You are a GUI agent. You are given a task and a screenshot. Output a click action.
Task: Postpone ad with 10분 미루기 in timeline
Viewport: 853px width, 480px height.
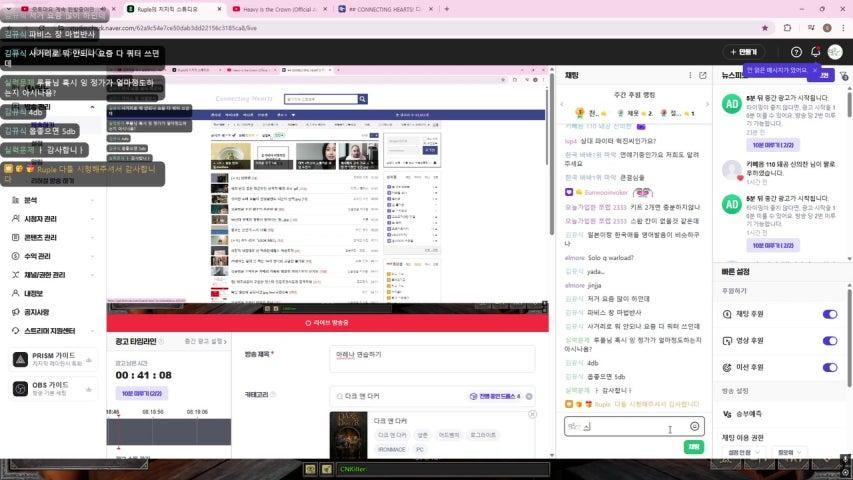pyautogui.click(x=141, y=393)
